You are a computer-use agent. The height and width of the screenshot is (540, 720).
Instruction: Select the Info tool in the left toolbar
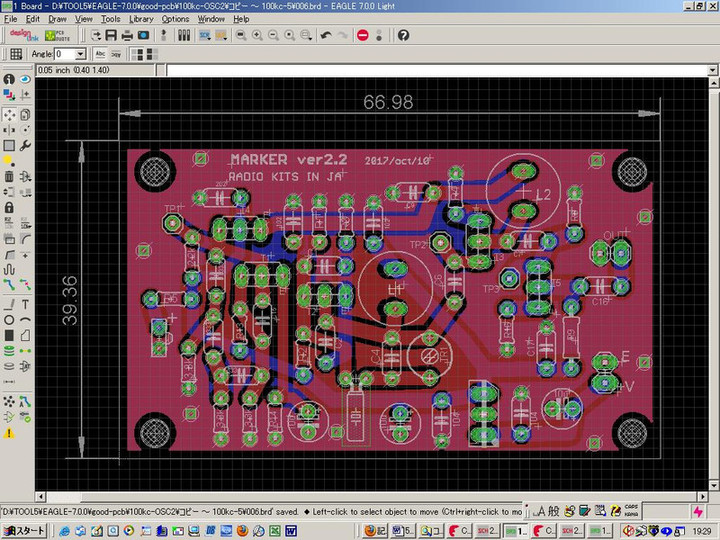9,79
